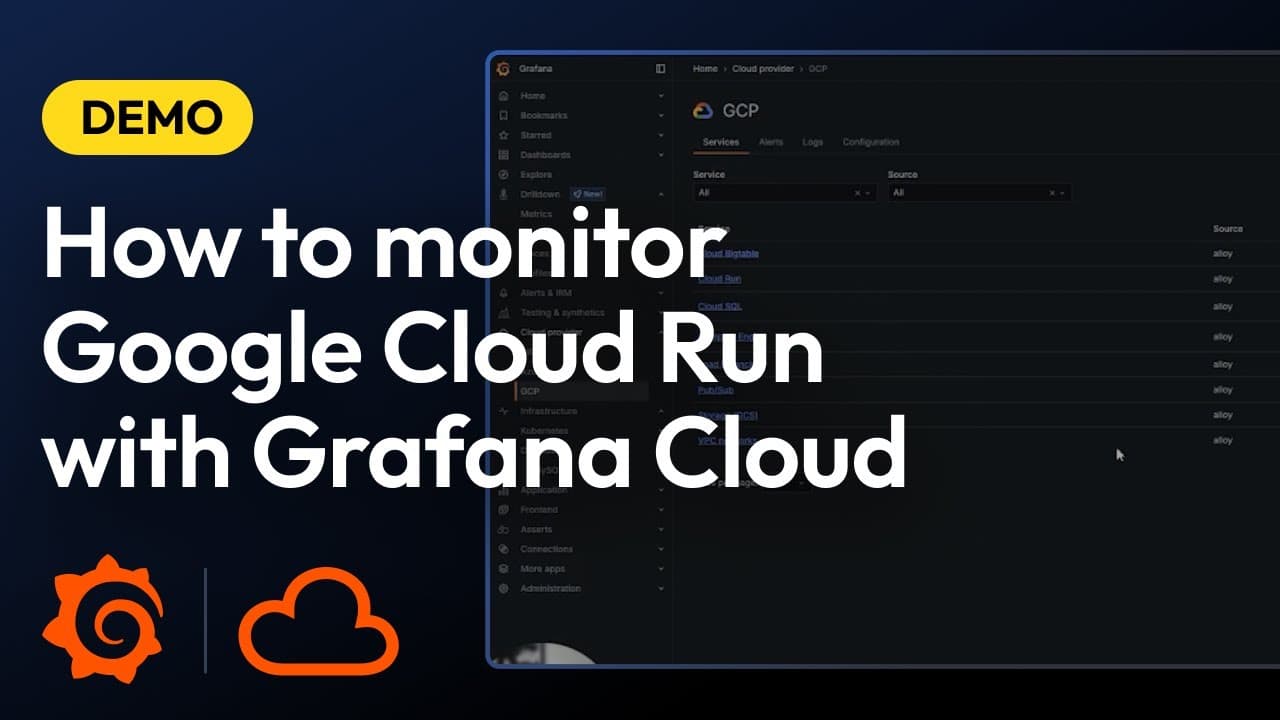The height and width of the screenshot is (720, 1280).
Task: Expand the Administration menu chevron
Action: [x=661, y=589]
